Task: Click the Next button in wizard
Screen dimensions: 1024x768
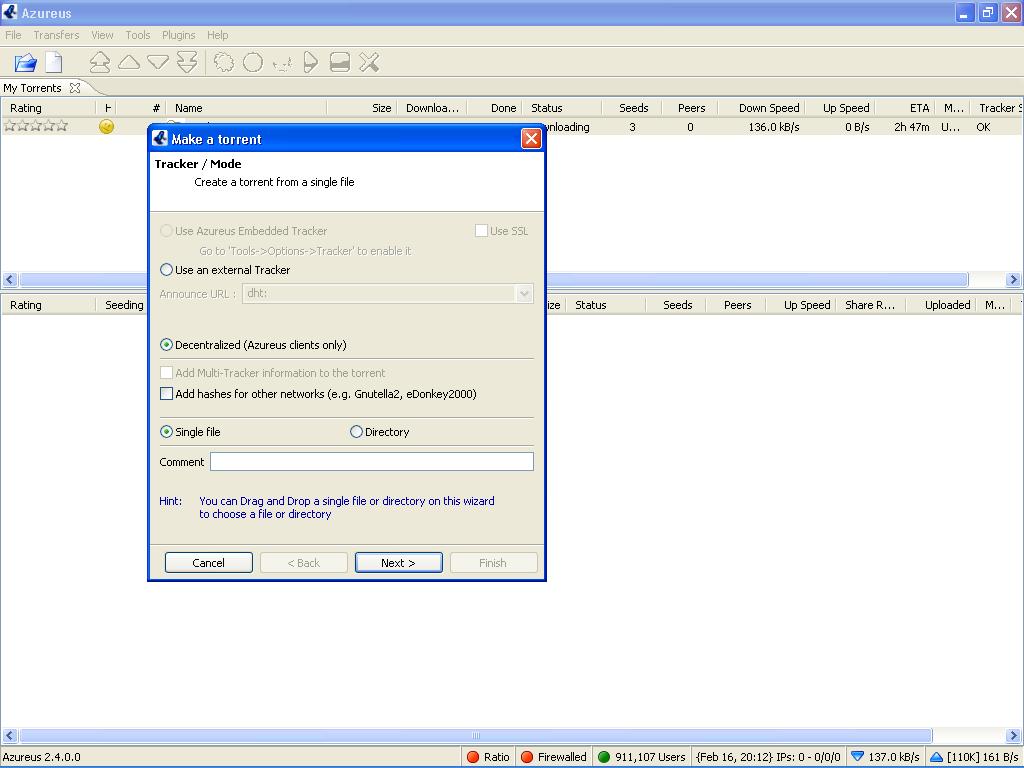Action: click(398, 563)
